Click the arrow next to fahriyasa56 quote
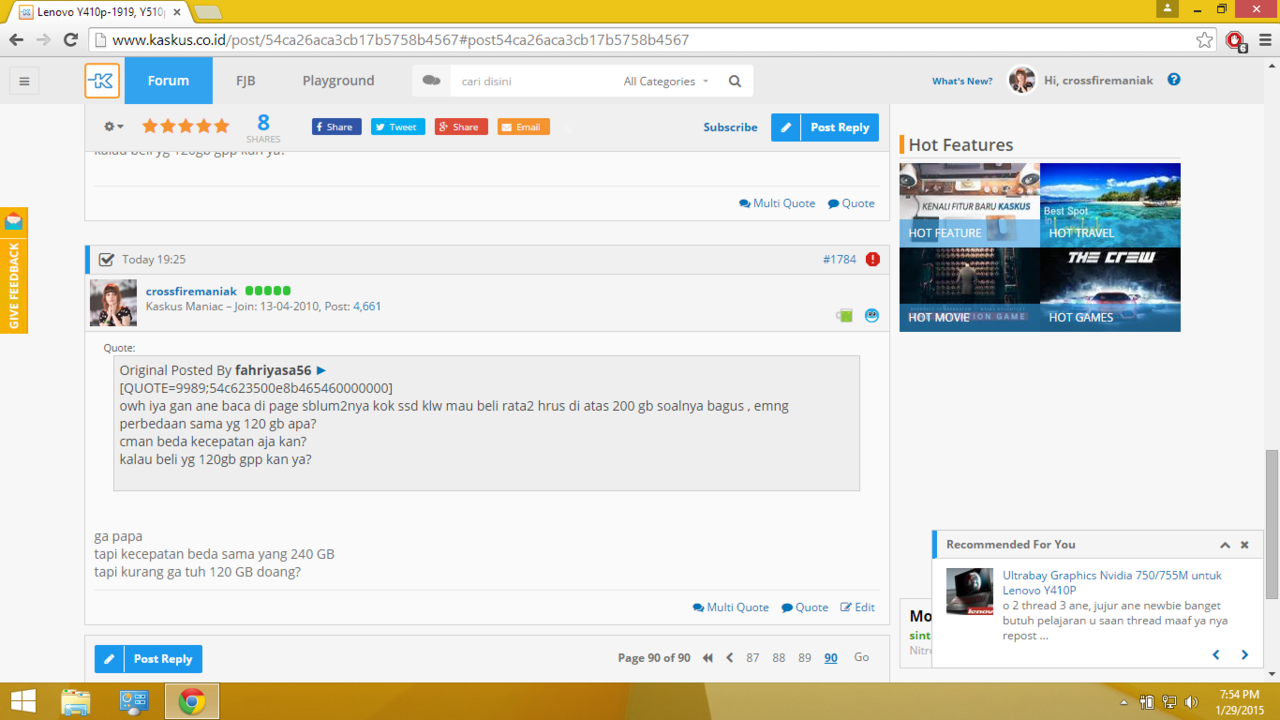Viewport: 1280px width, 720px height. [321, 370]
